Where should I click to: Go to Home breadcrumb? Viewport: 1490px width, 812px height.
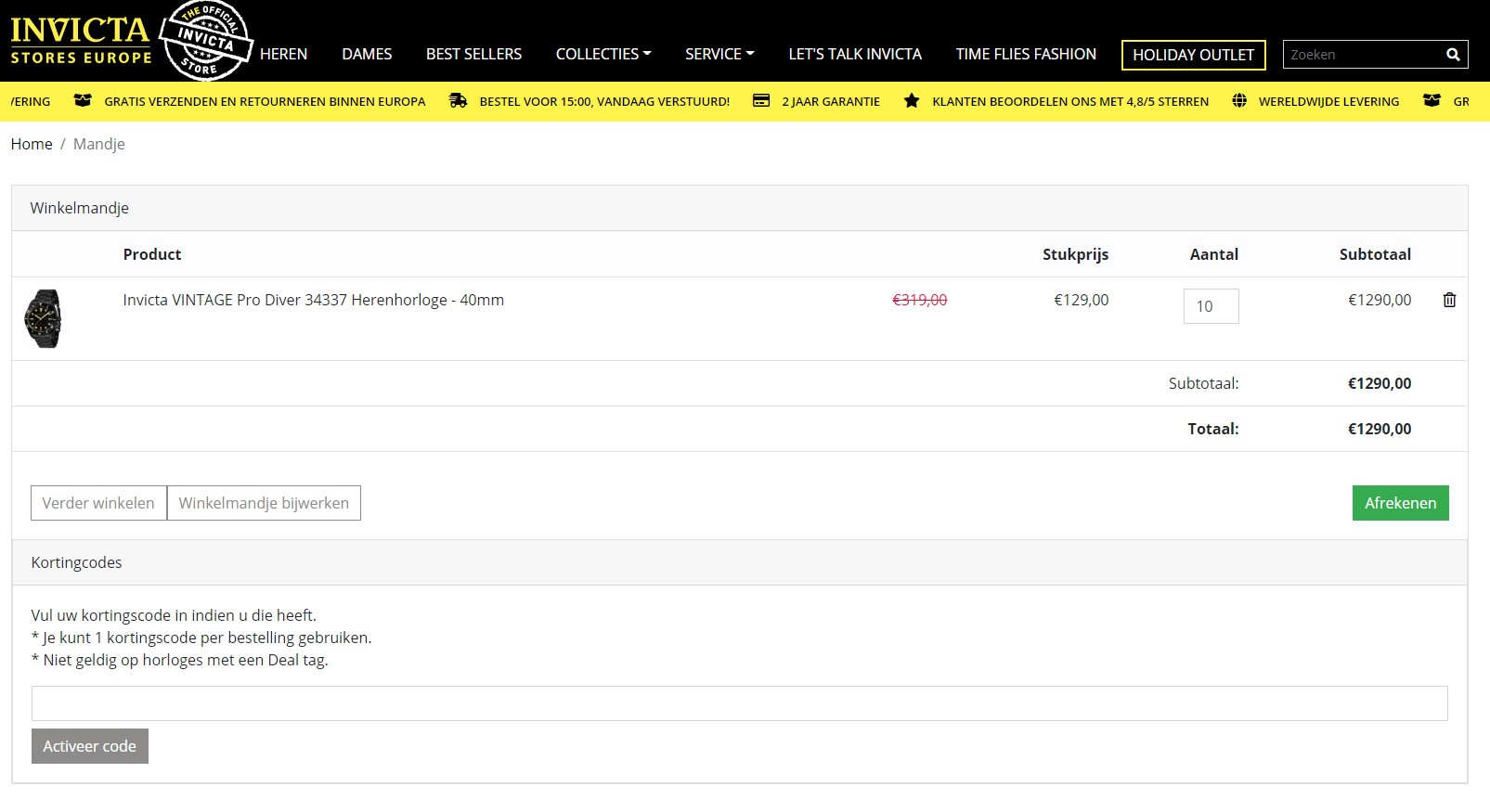[32, 144]
